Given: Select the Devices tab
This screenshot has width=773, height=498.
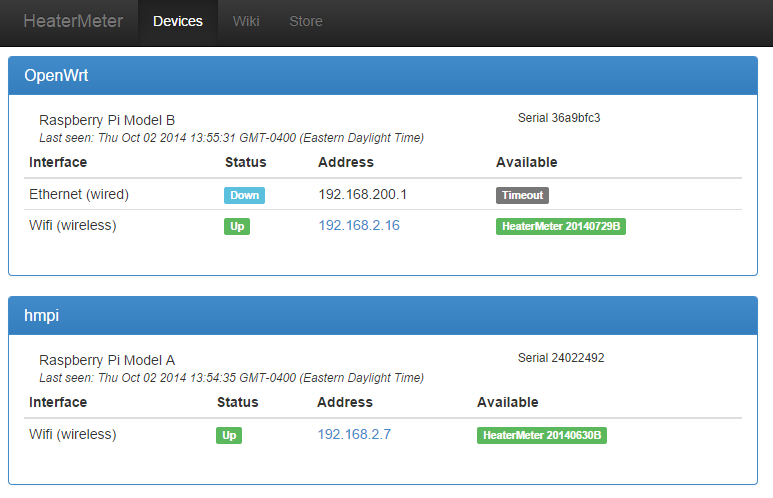Looking at the screenshot, I should 178,21.
